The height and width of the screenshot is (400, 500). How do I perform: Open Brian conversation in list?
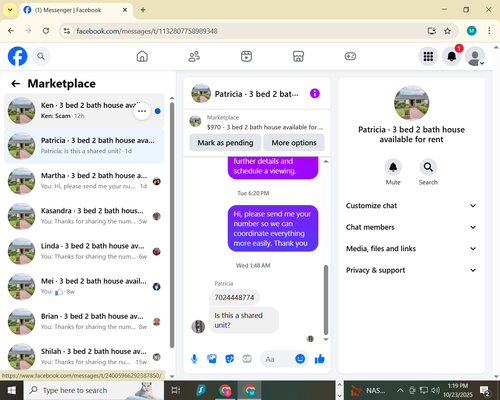click(x=84, y=322)
